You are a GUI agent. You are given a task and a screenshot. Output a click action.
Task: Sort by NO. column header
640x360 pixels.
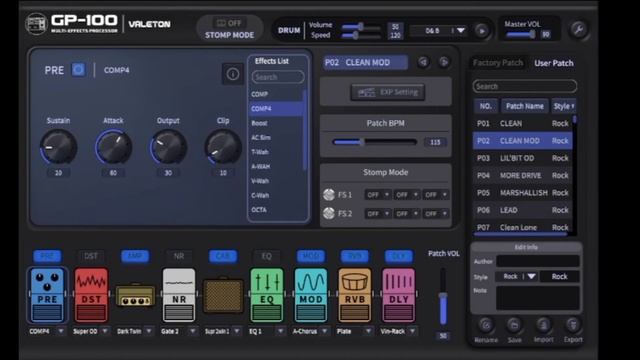(485, 106)
